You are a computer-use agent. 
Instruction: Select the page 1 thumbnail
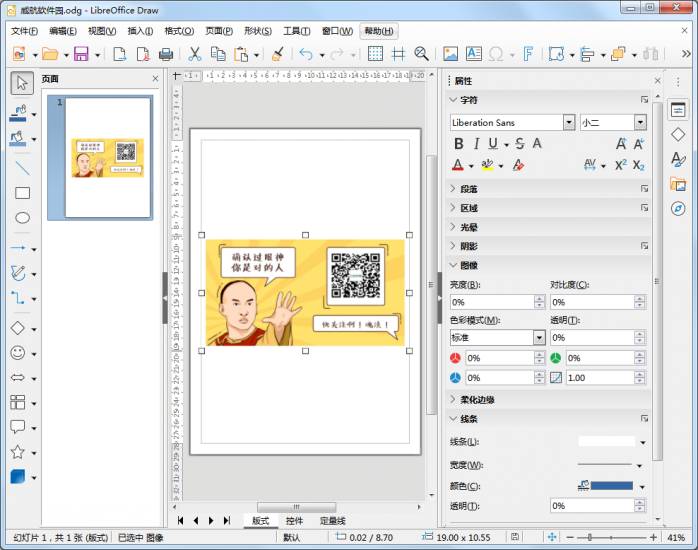click(x=107, y=158)
